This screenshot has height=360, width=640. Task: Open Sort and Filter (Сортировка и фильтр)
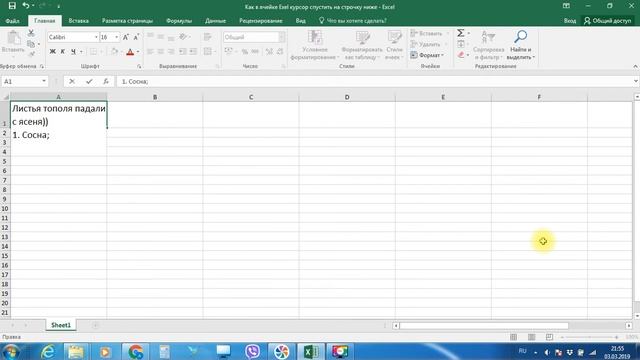coord(488,45)
